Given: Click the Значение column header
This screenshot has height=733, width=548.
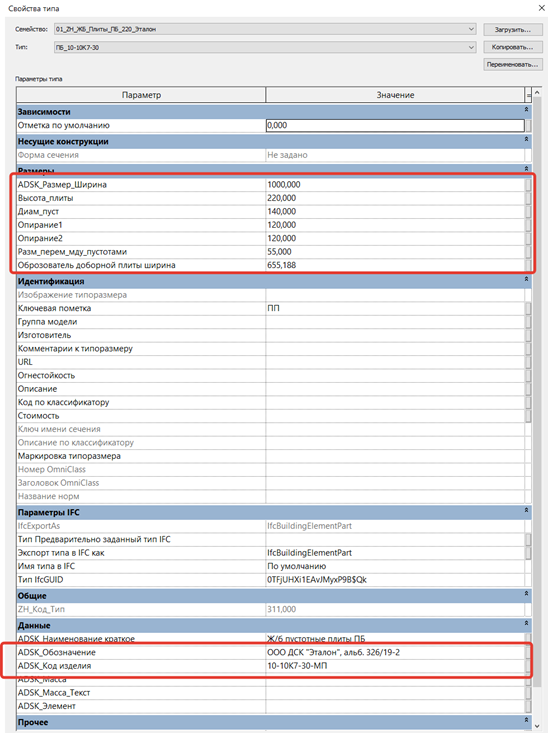Looking at the screenshot, I should click(x=396, y=95).
